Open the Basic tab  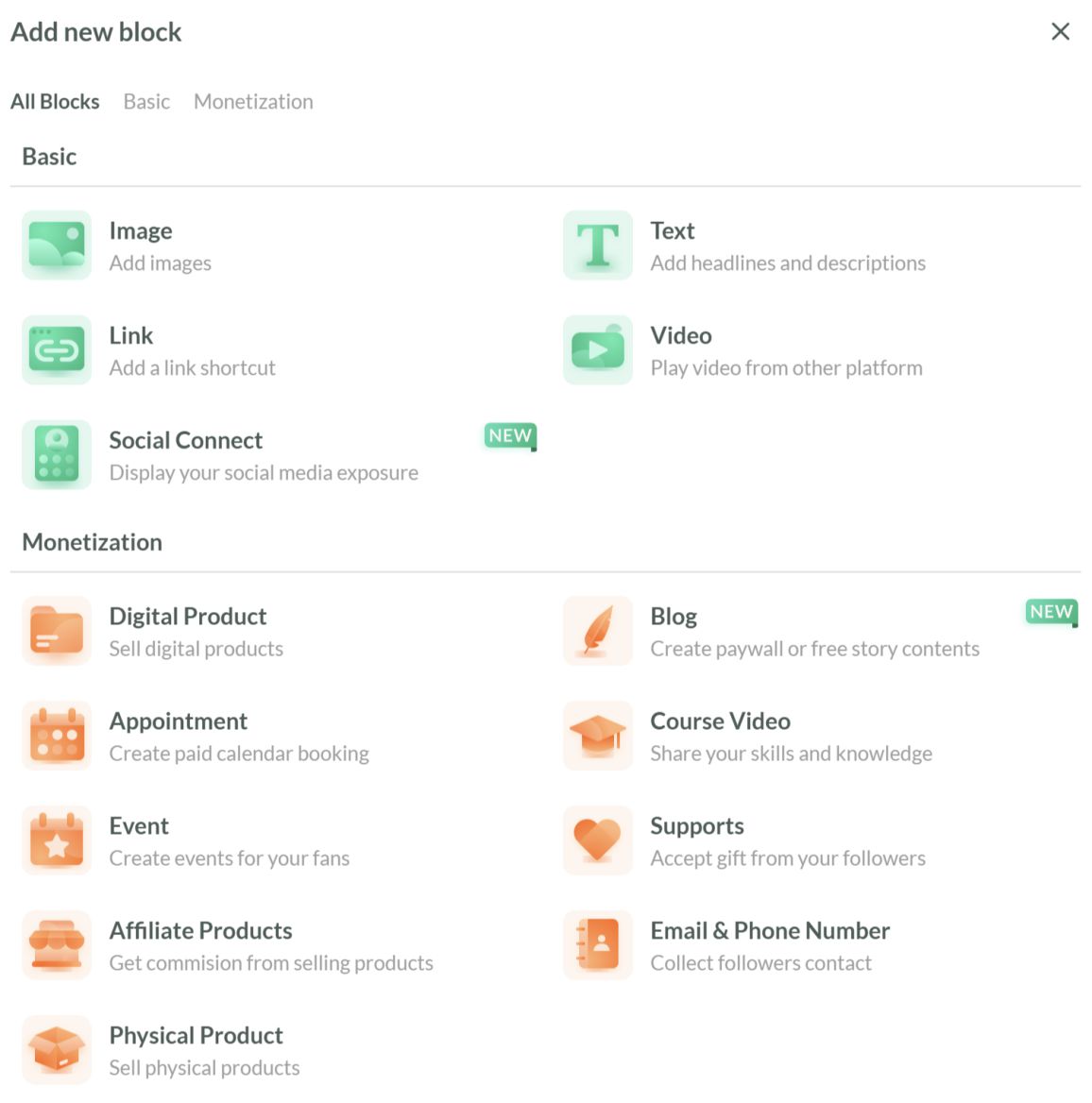point(146,102)
